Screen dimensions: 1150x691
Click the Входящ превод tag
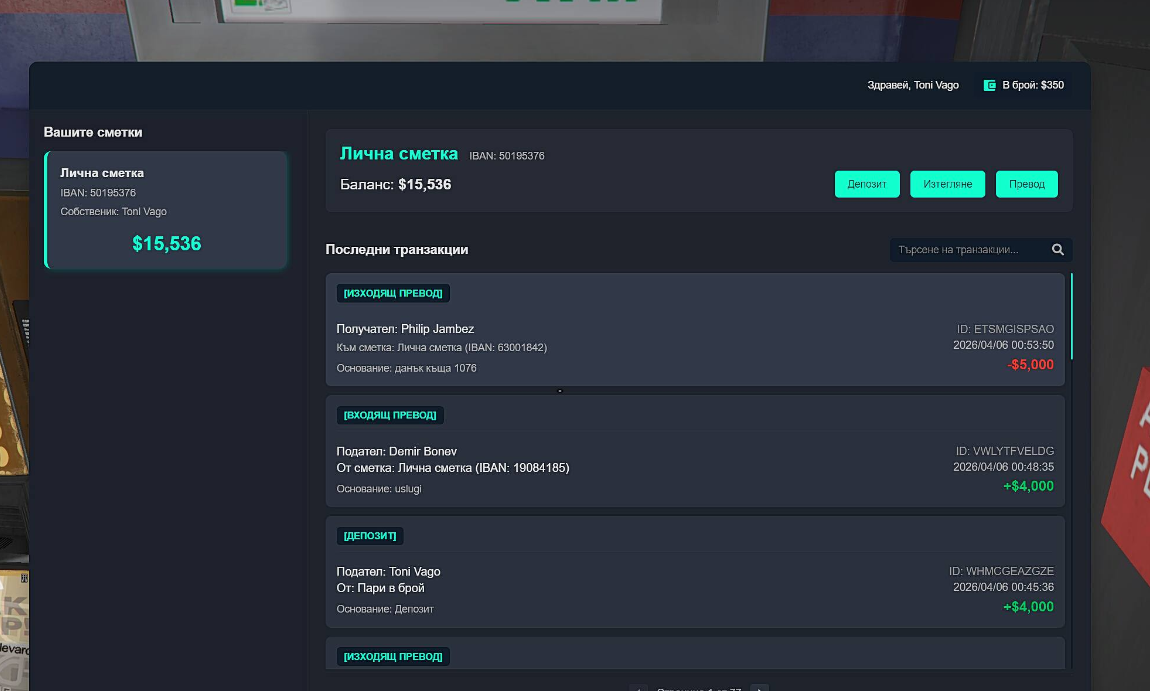[x=390, y=415]
